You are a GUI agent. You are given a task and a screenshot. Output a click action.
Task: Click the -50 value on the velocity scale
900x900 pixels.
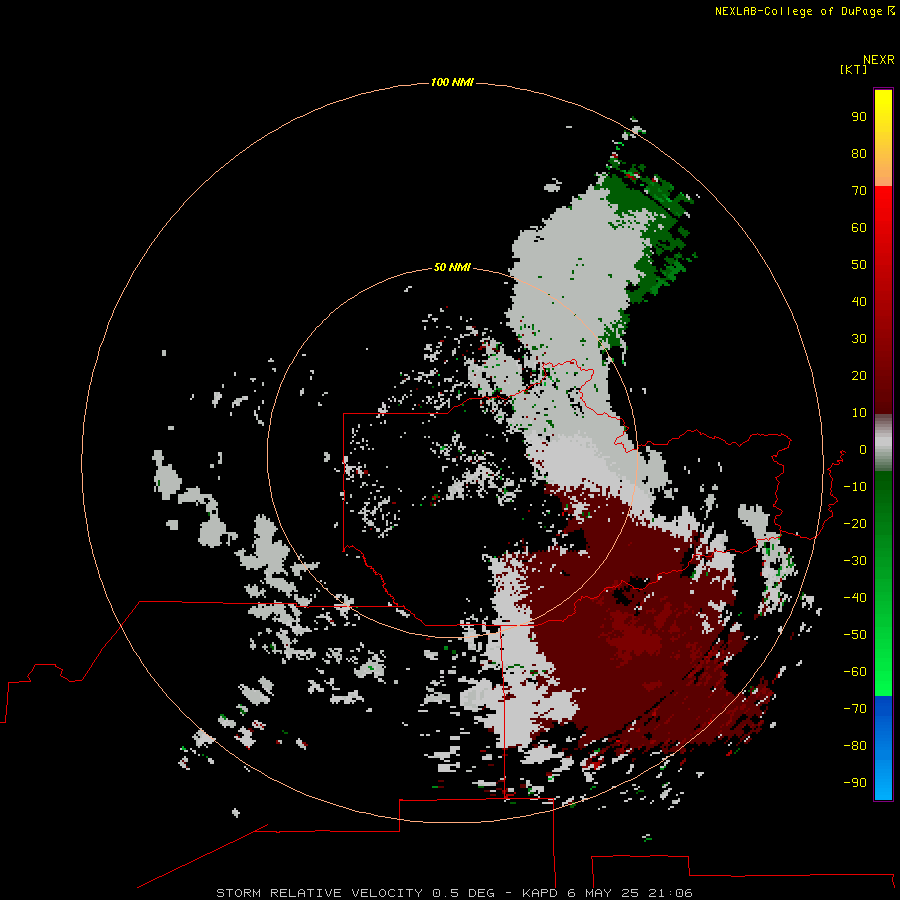pos(855,635)
